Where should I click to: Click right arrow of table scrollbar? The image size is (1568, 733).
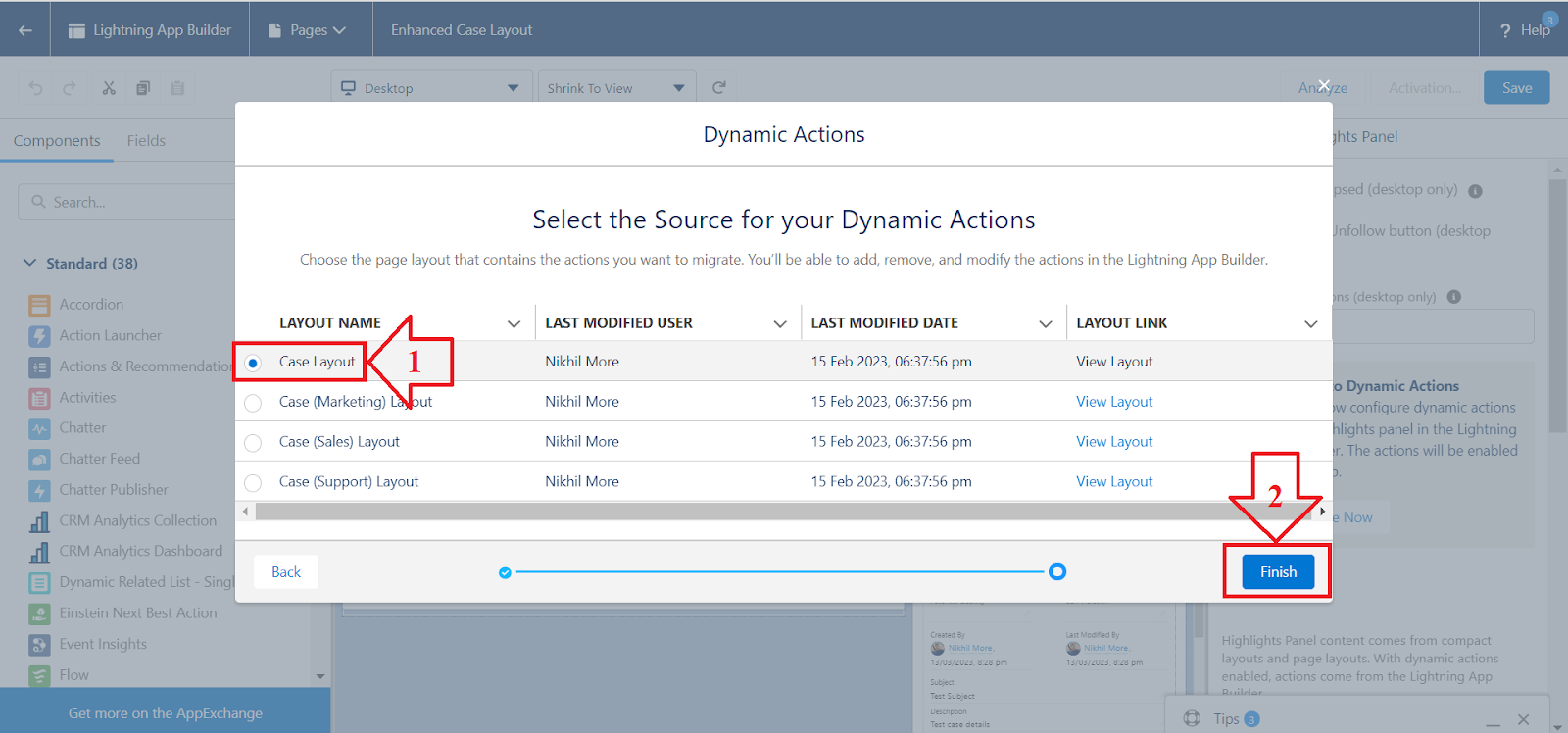click(1322, 512)
